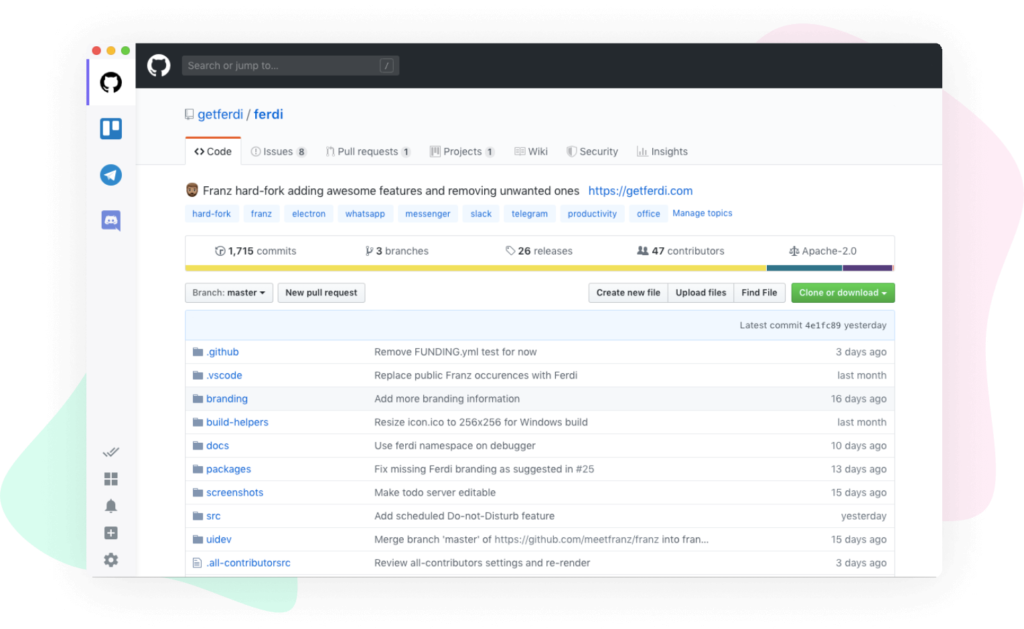Select the electron topic tag
The image size is (1024, 629).
click(309, 214)
